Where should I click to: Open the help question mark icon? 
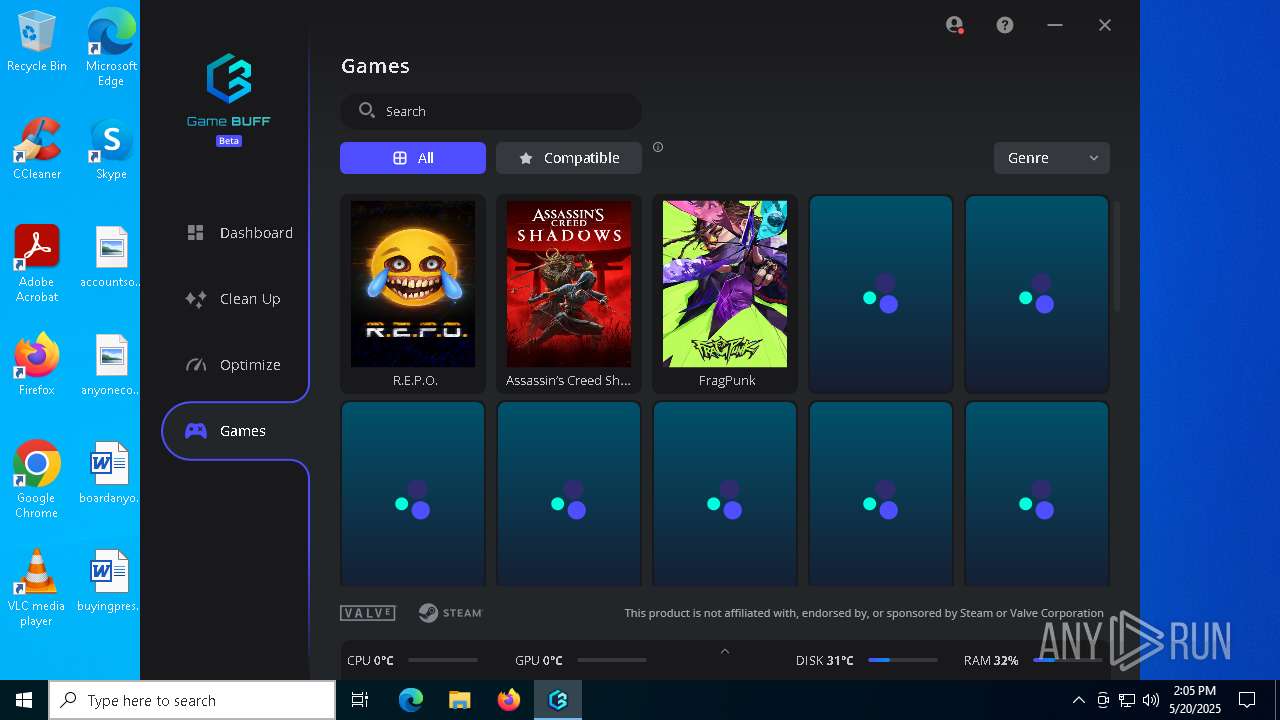[x=1005, y=25]
